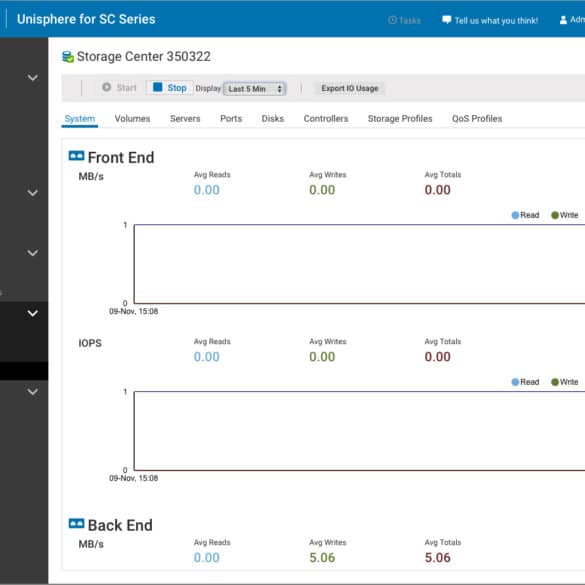
Task: Open the Display Last 5 Min dropdown
Action: [255, 89]
